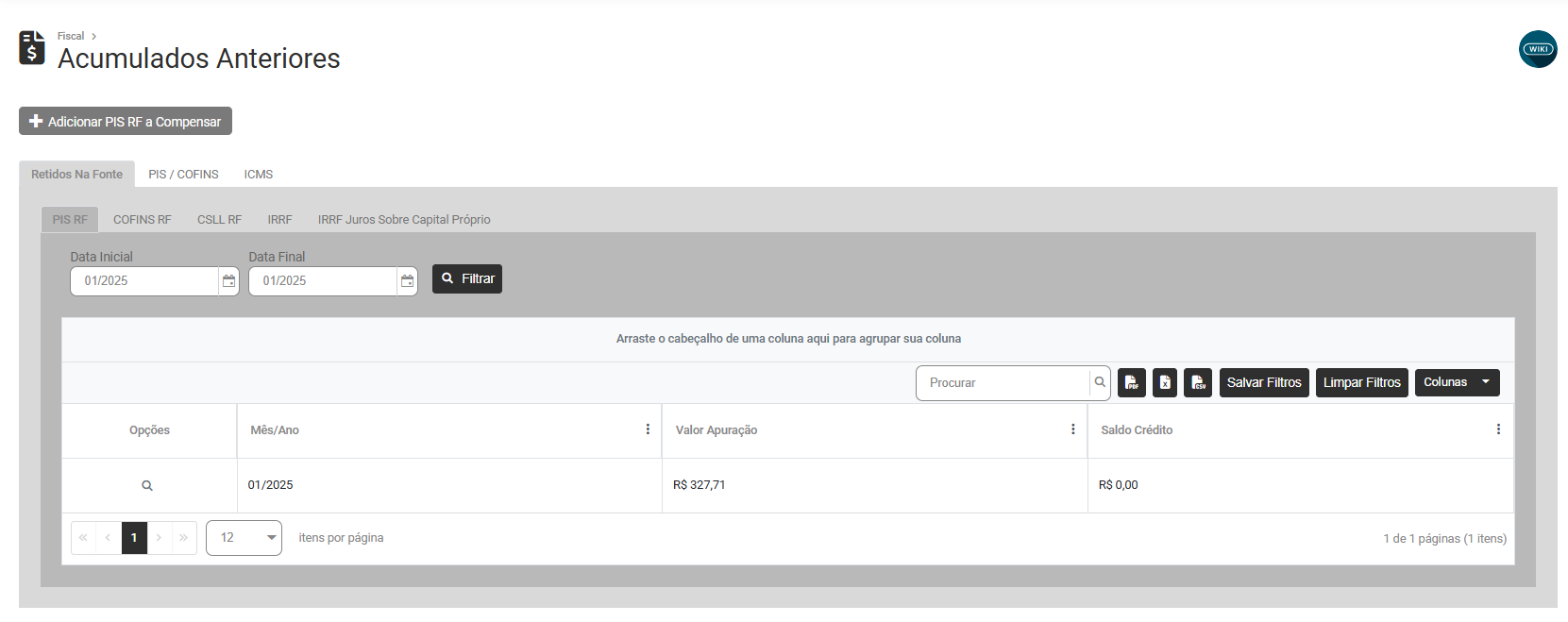Select the CSLL RF sub-tab

(219, 219)
